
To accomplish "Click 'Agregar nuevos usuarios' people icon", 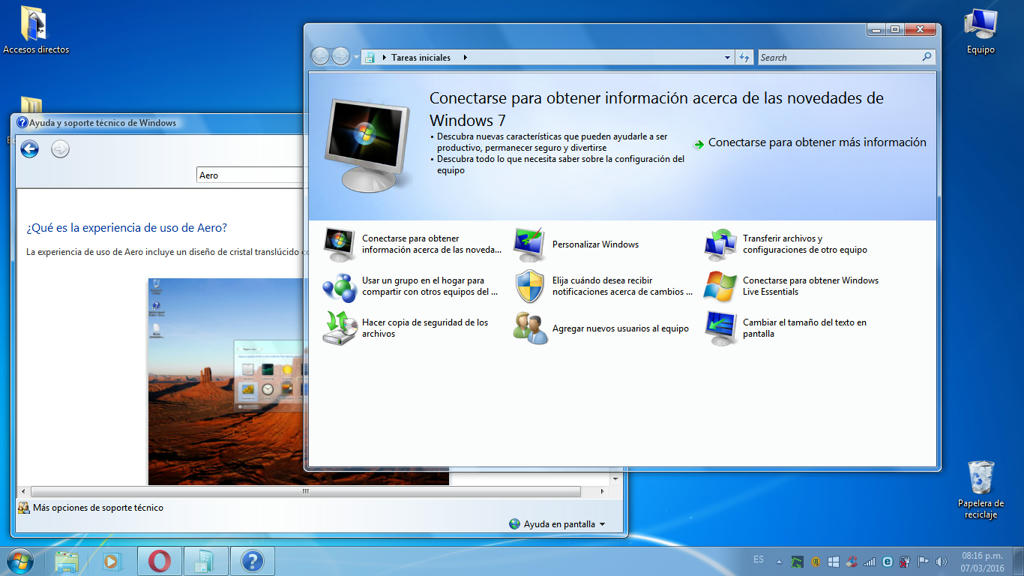I will point(529,328).
